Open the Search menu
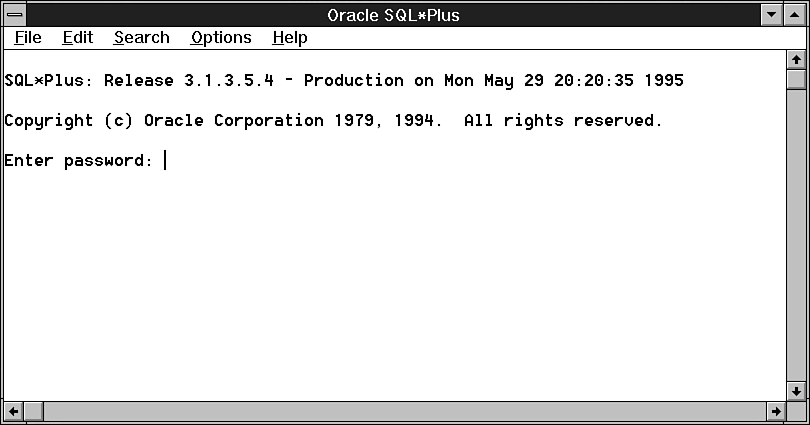 [x=142, y=38]
